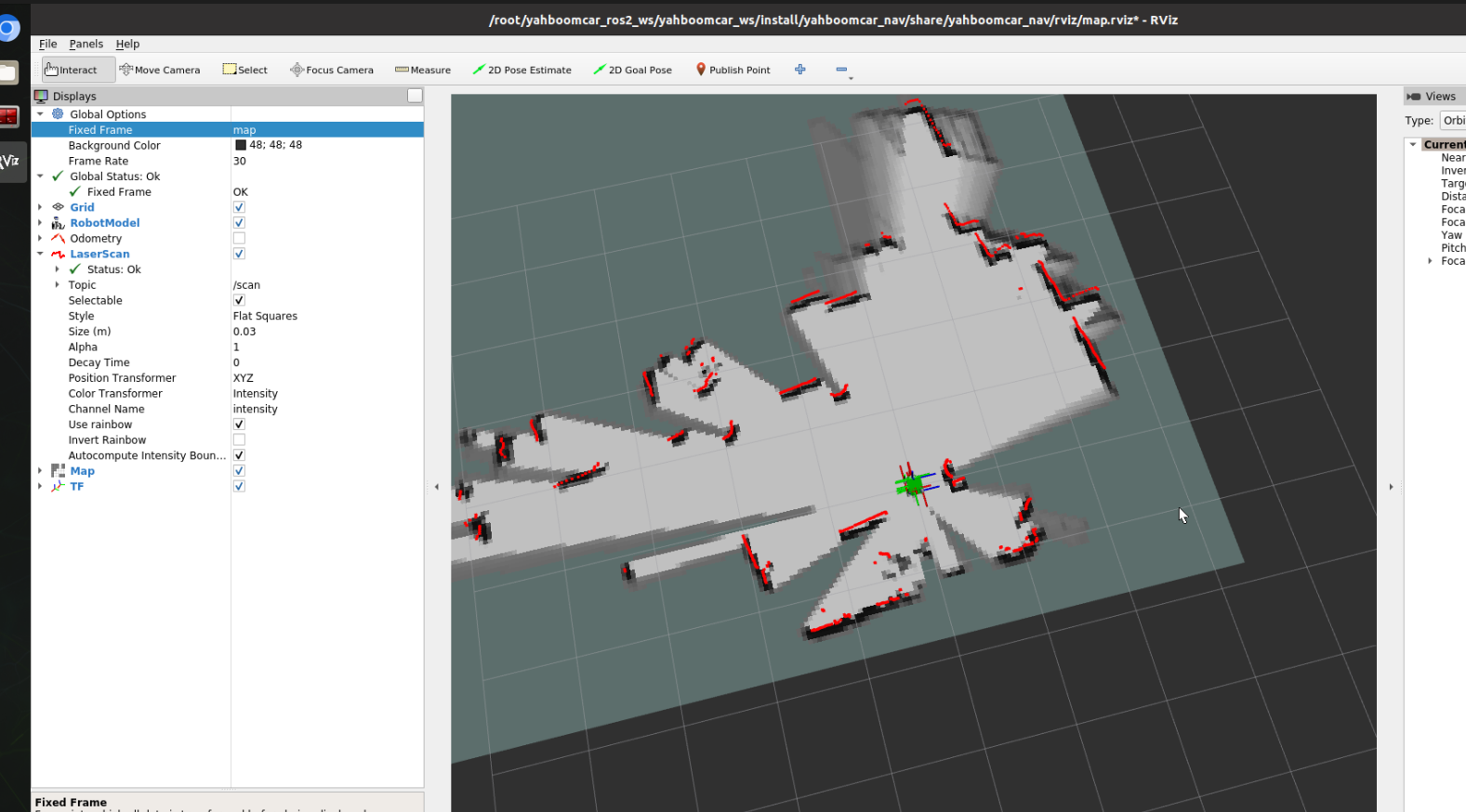Toggle the Use rainbow checkbox
Image resolution: width=1466 pixels, height=812 pixels.
239,425
